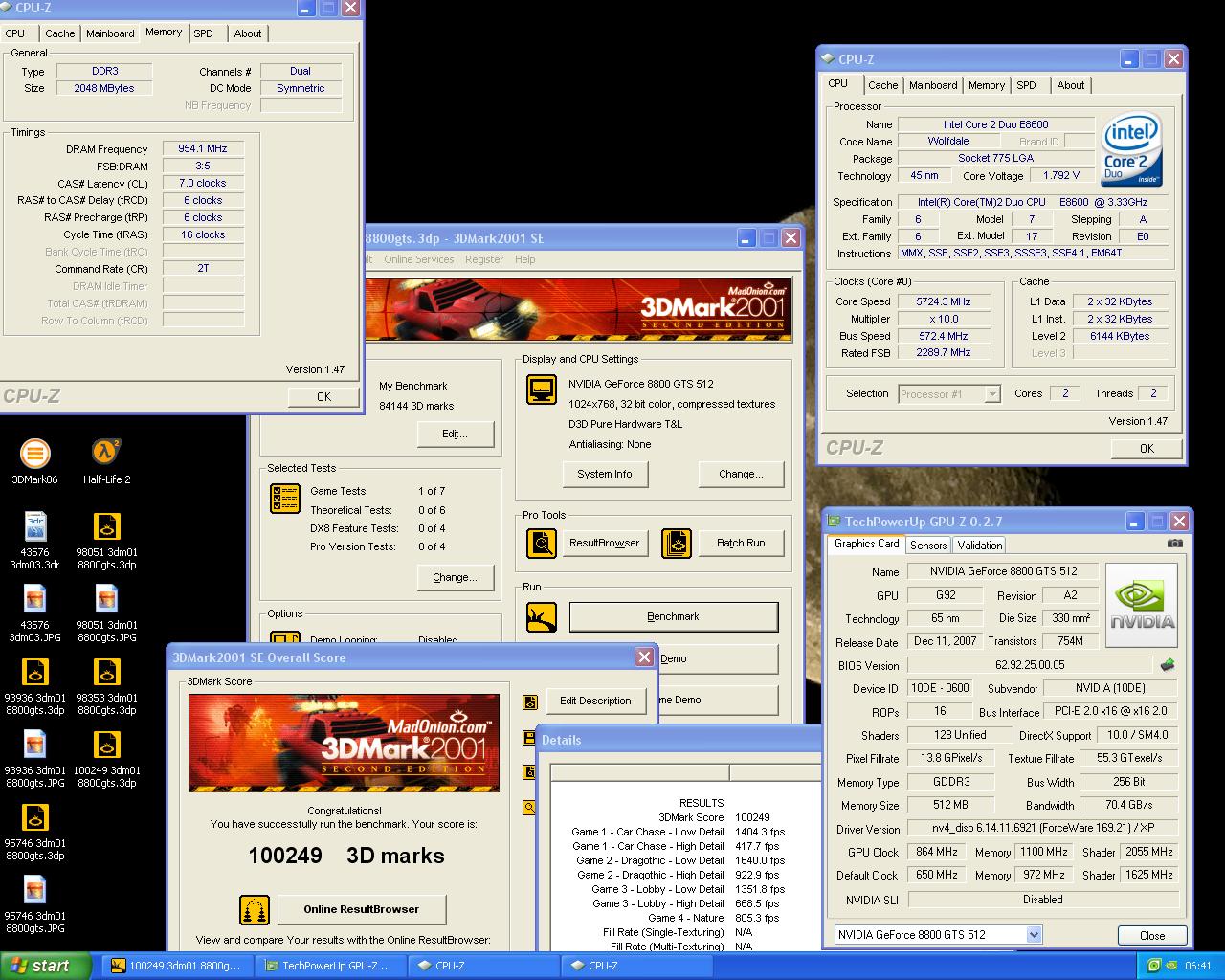Click the Selected Tests checklist icon
This screenshot has width=1225, height=980.
point(285,498)
